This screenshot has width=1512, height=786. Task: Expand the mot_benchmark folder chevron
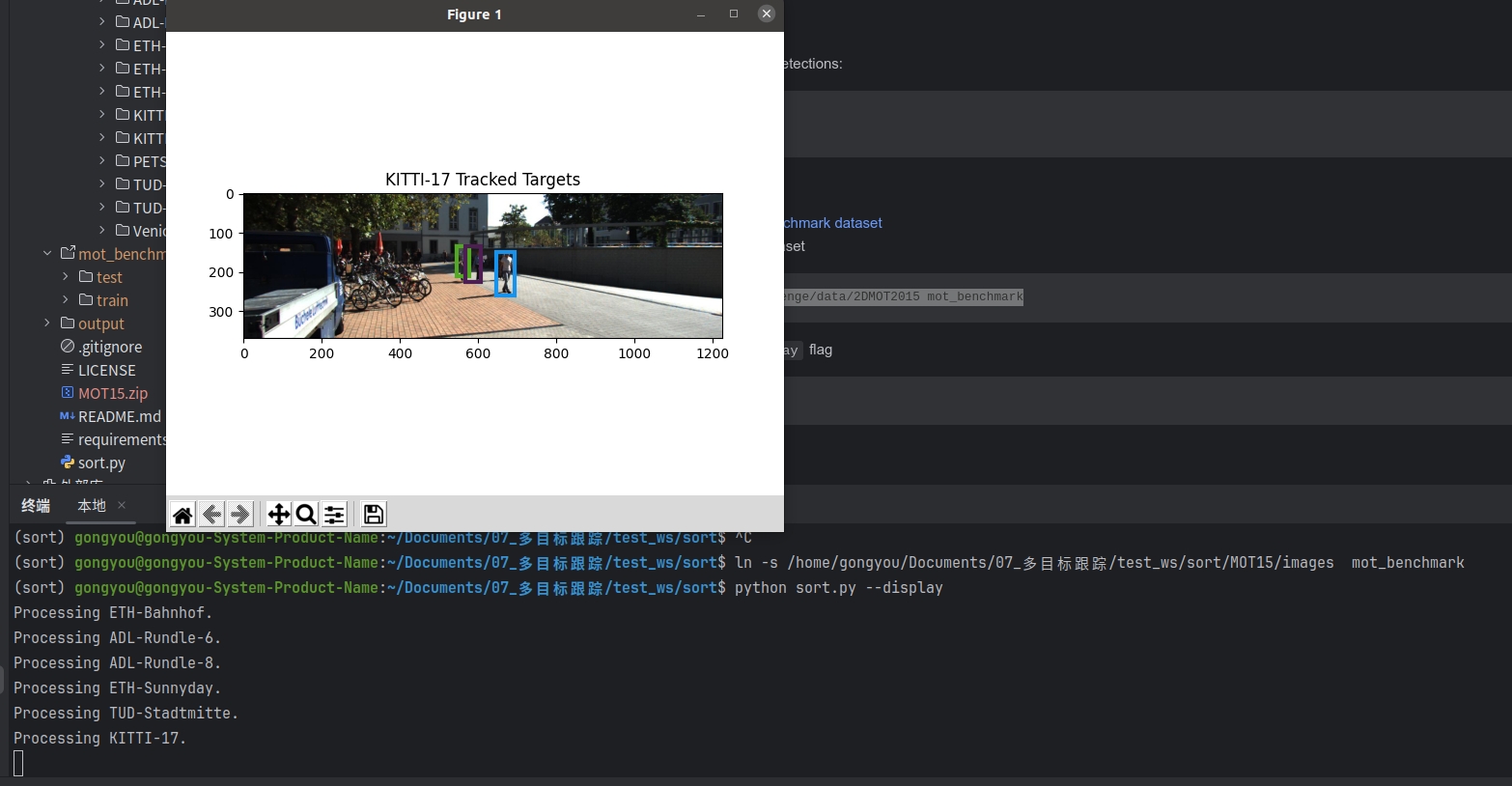pos(47,253)
